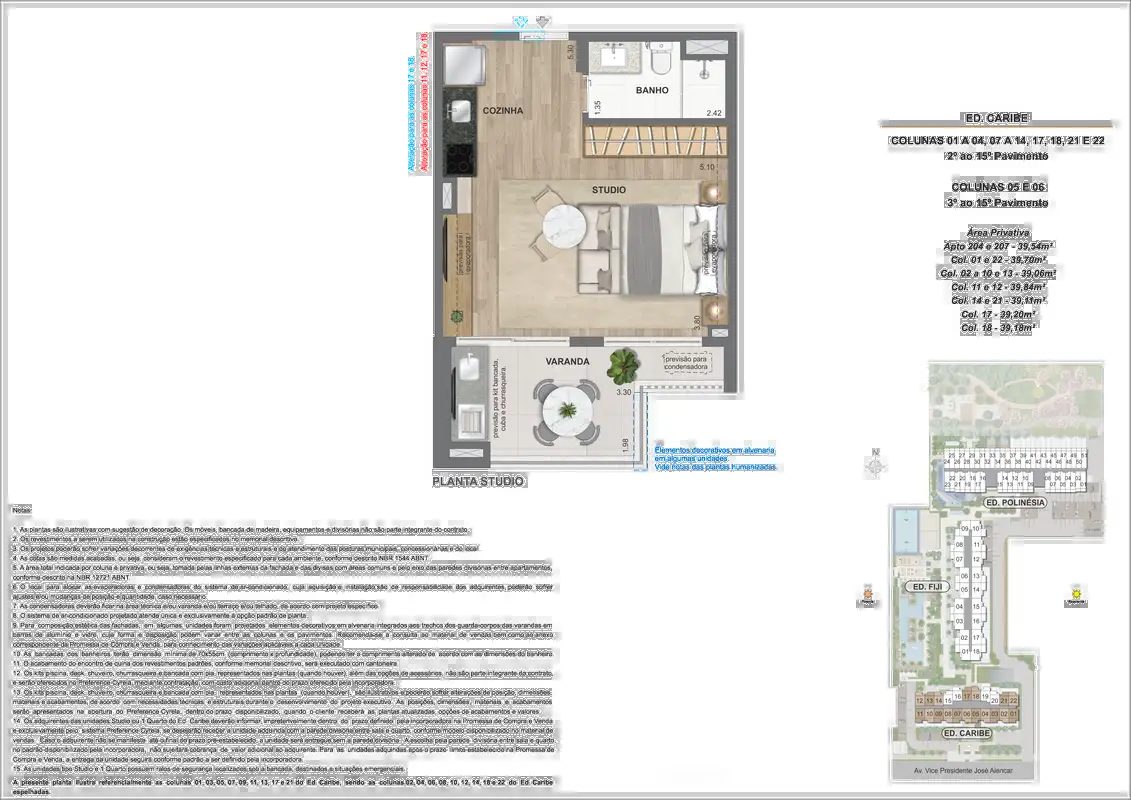Select the black cooktop on the kitchen counter
Image resolution: width=1131 pixels, height=800 pixels.
(457, 159)
